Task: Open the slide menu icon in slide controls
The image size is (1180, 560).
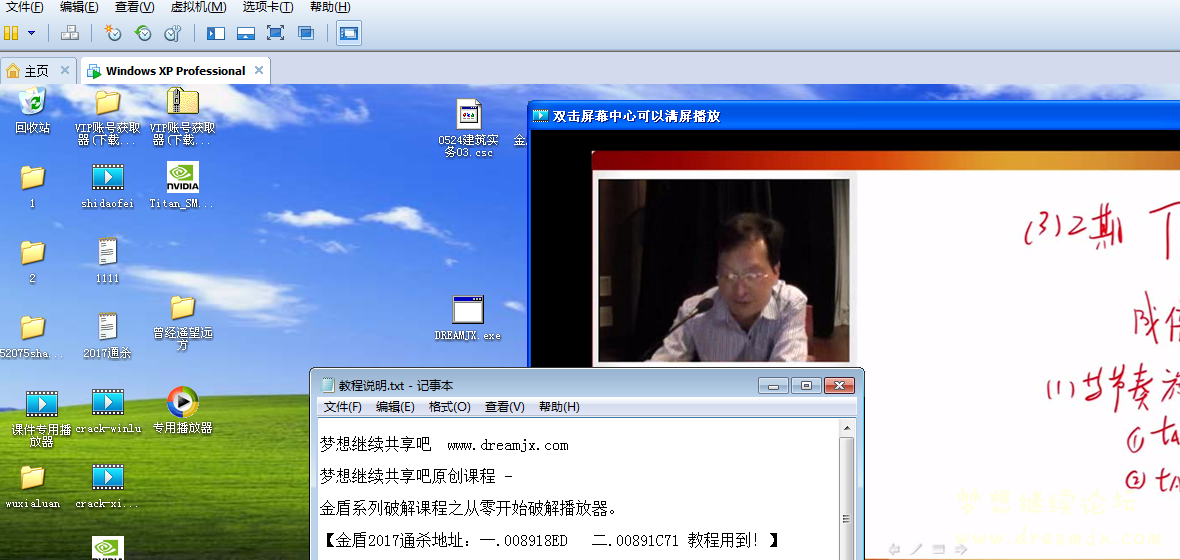Action: (939, 549)
